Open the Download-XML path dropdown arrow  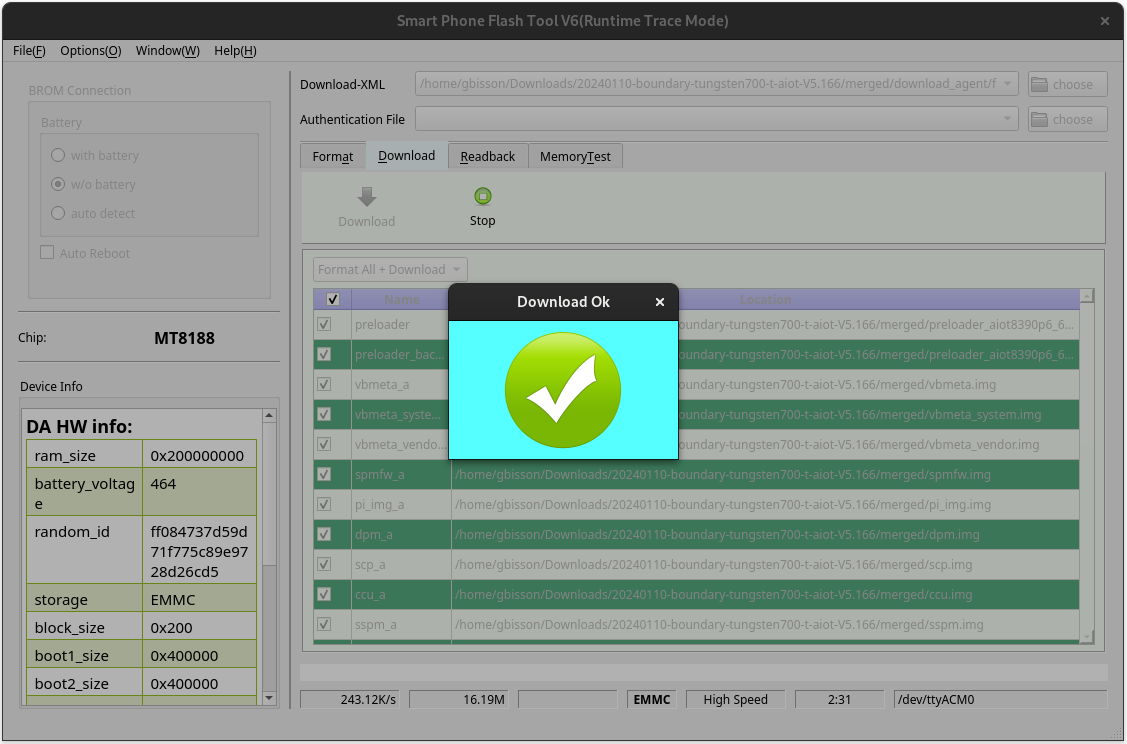point(1007,83)
